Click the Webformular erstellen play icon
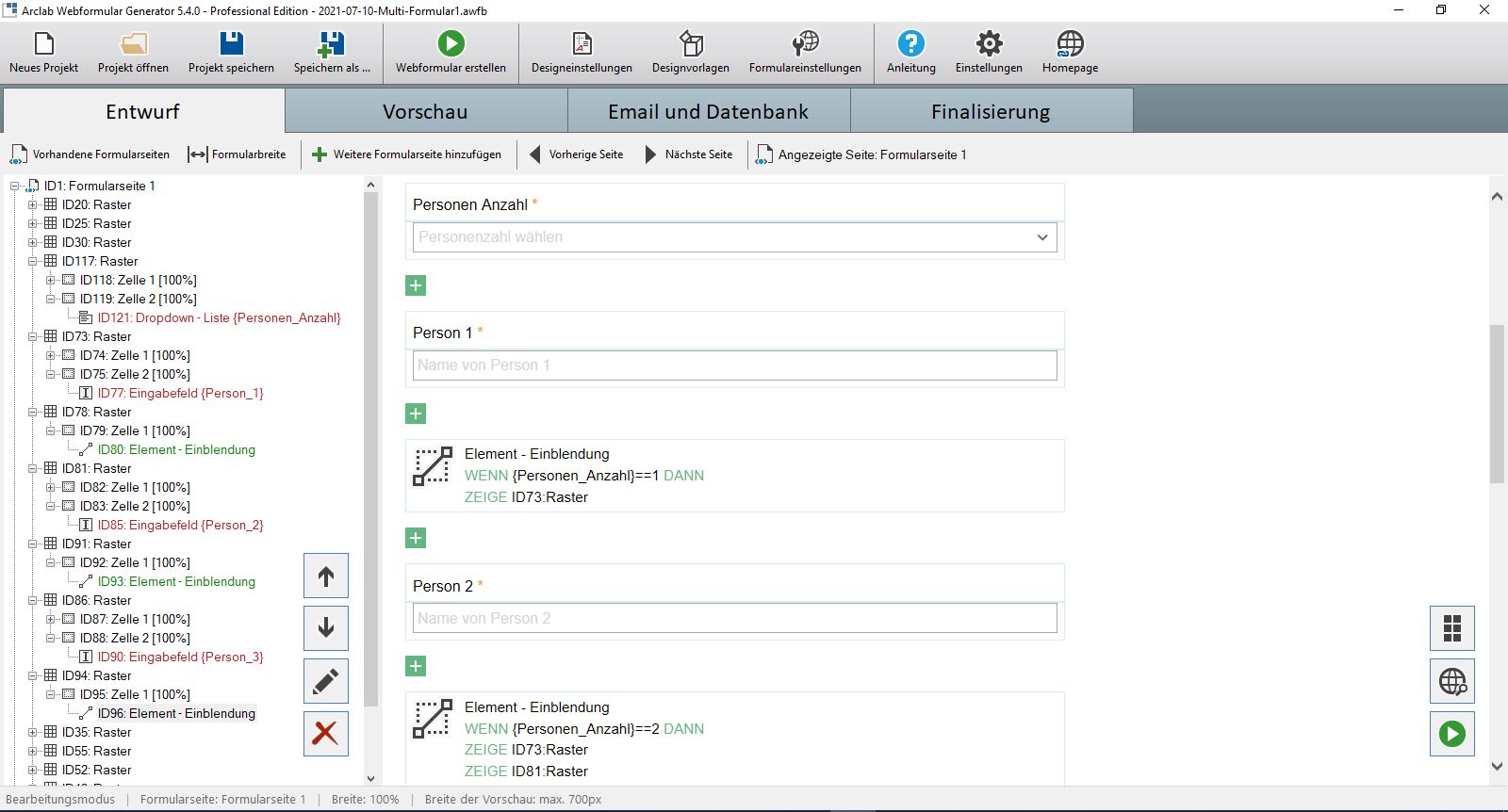 pos(451,43)
